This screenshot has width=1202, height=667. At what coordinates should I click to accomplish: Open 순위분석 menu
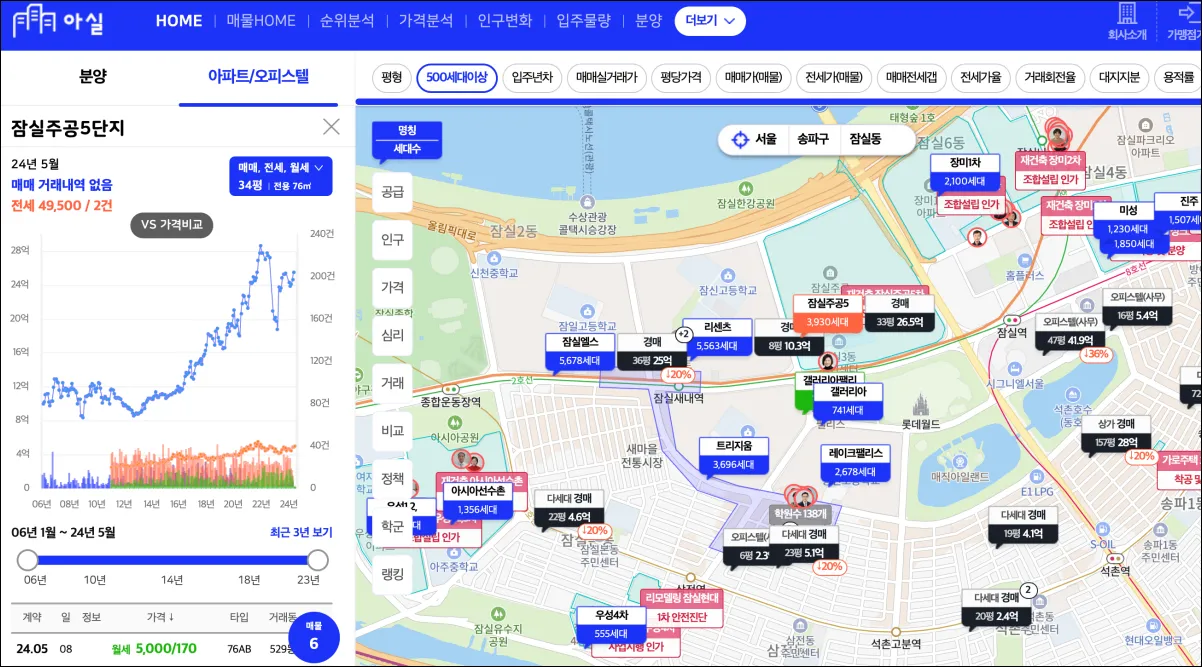pyautogui.click(x=347, y=20)
